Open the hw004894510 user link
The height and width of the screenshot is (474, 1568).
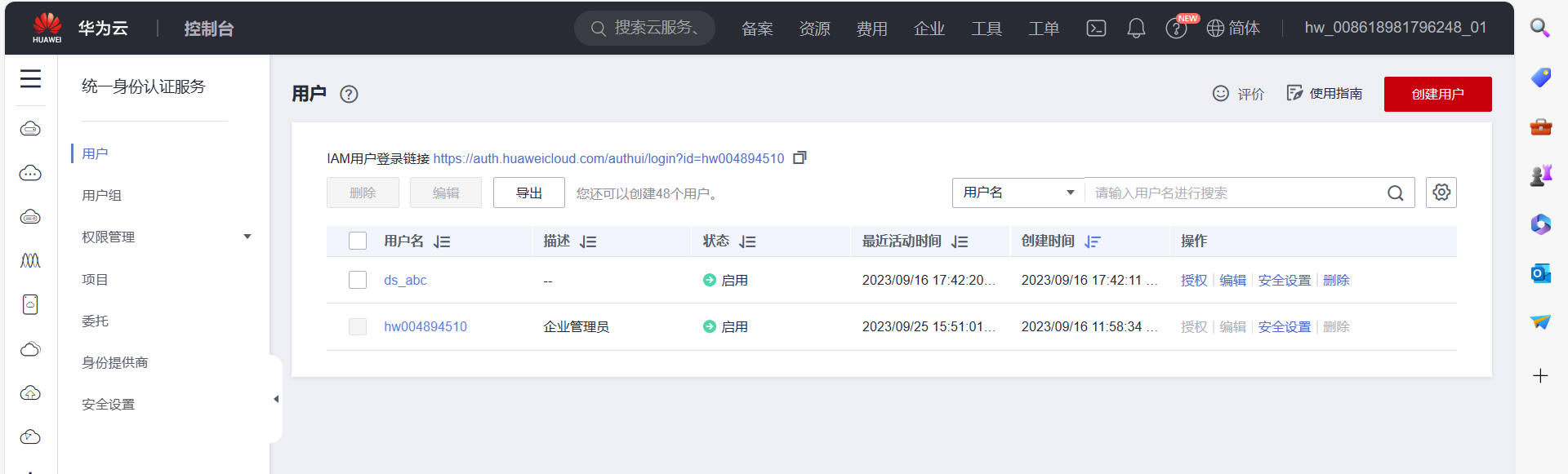point(425,326)
